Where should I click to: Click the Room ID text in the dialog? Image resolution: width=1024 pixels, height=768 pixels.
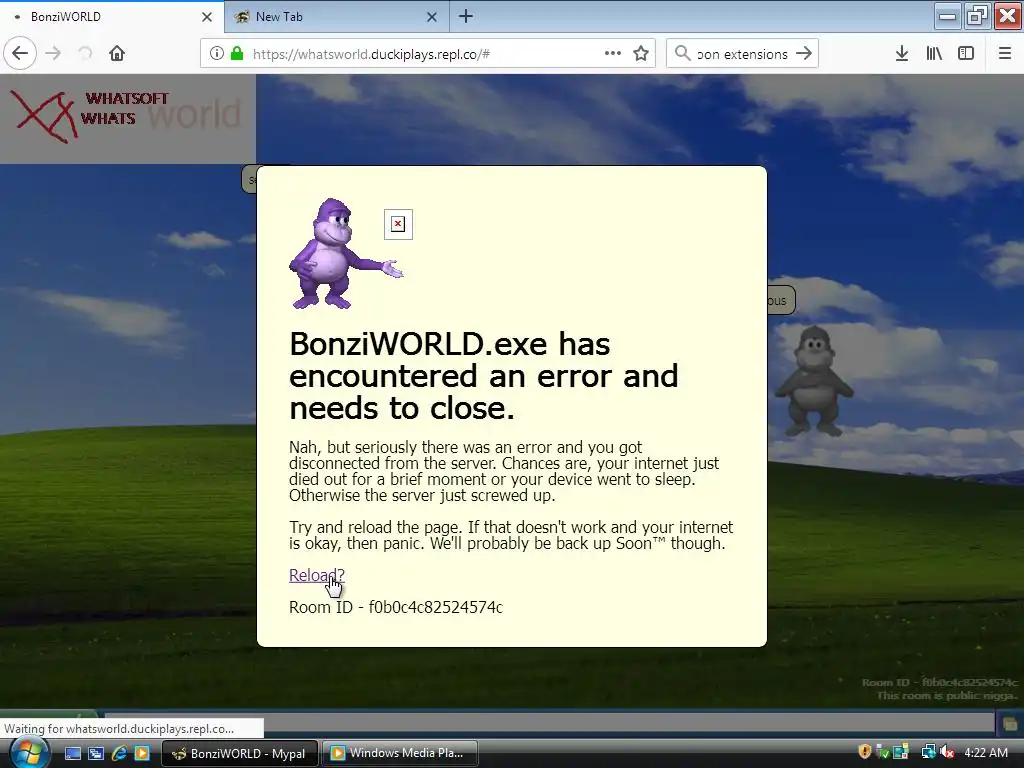[396, 607]
